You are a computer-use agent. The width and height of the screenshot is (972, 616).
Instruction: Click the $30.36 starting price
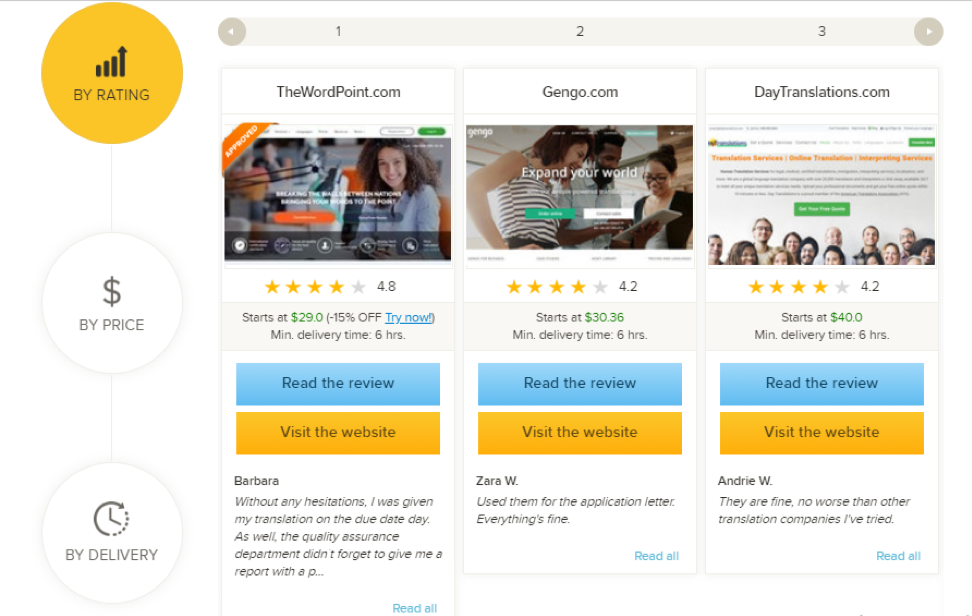pyautogui.click(x=604, y=317)
